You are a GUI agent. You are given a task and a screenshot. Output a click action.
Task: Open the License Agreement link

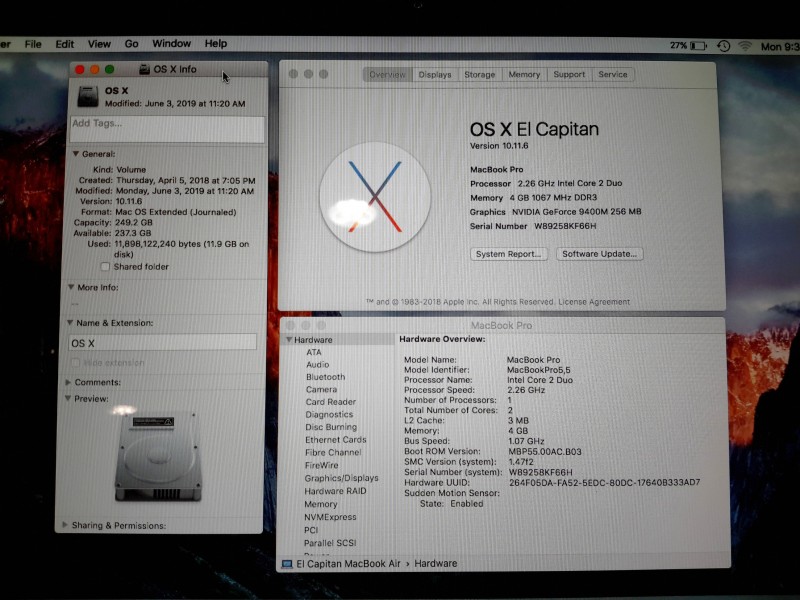coord(594,302)
